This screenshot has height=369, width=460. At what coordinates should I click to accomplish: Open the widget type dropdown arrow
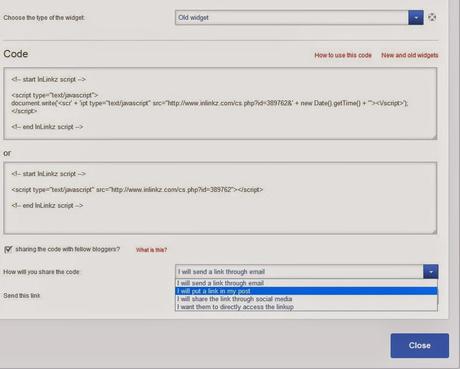pyautogui.click(x=416, y=18)
